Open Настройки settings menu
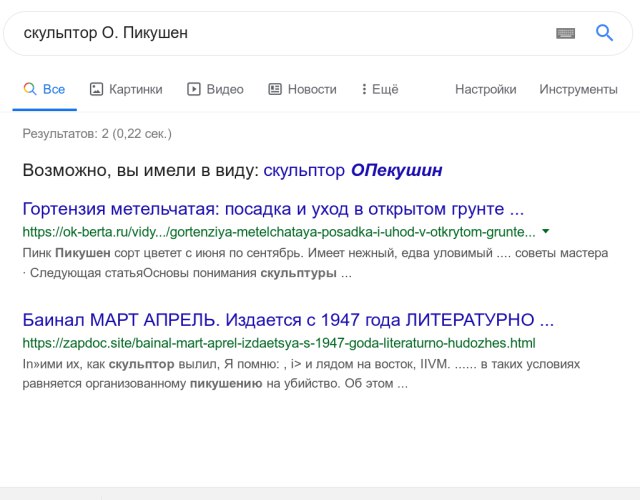 pyautogui.click(x=485, y=89)
